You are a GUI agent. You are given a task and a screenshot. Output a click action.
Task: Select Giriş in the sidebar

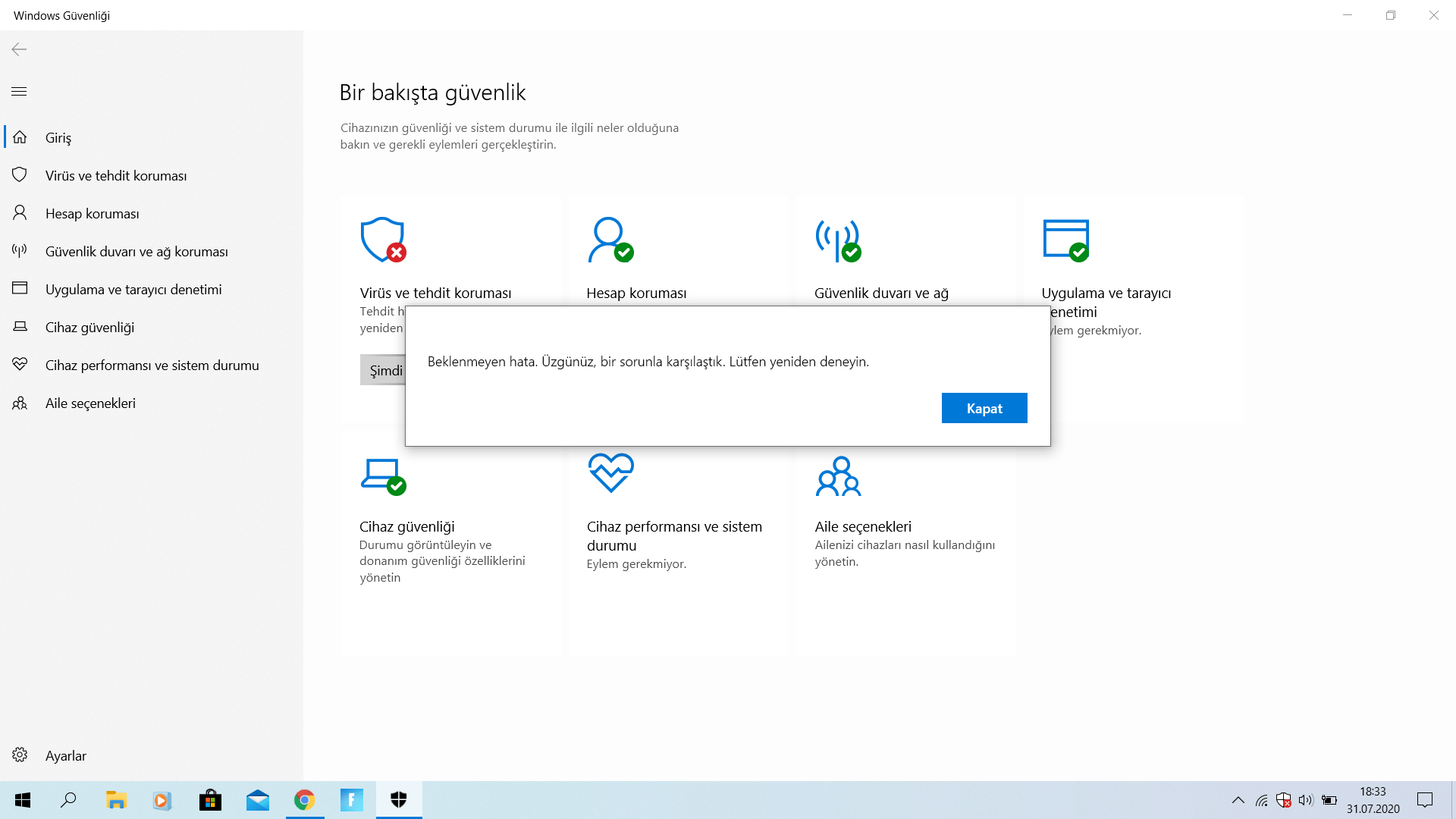[x=58, y=137]
